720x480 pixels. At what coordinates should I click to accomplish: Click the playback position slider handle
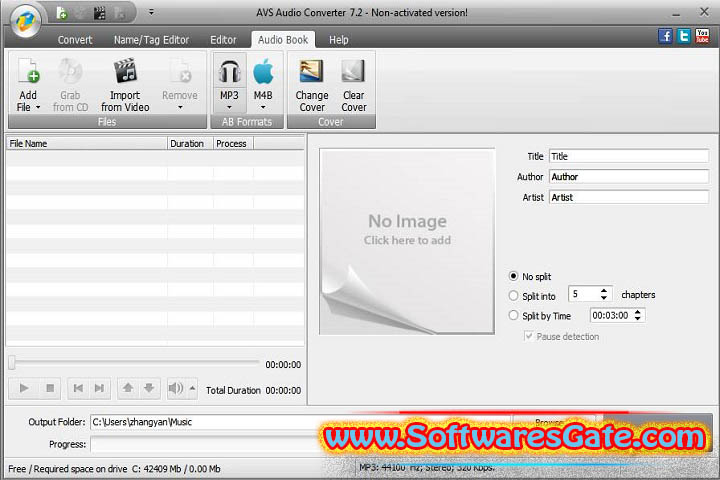(x=12, y=362)
